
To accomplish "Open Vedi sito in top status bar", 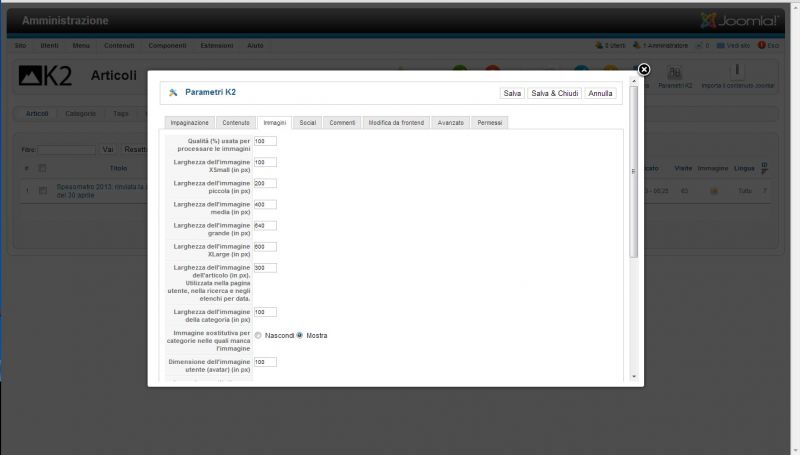I will pos(733,45).
